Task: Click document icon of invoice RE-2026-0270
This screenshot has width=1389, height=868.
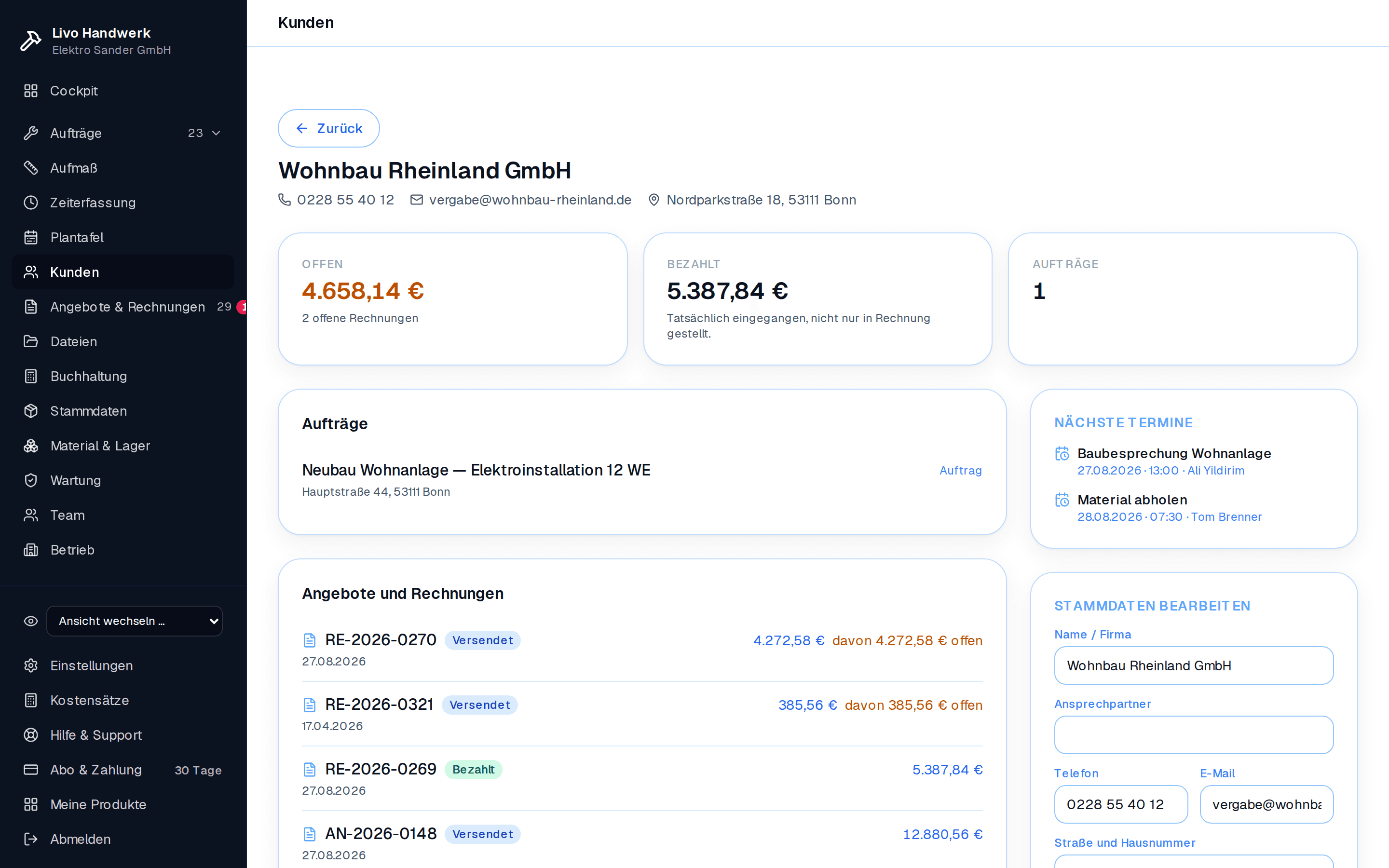Action: [309, 640]
